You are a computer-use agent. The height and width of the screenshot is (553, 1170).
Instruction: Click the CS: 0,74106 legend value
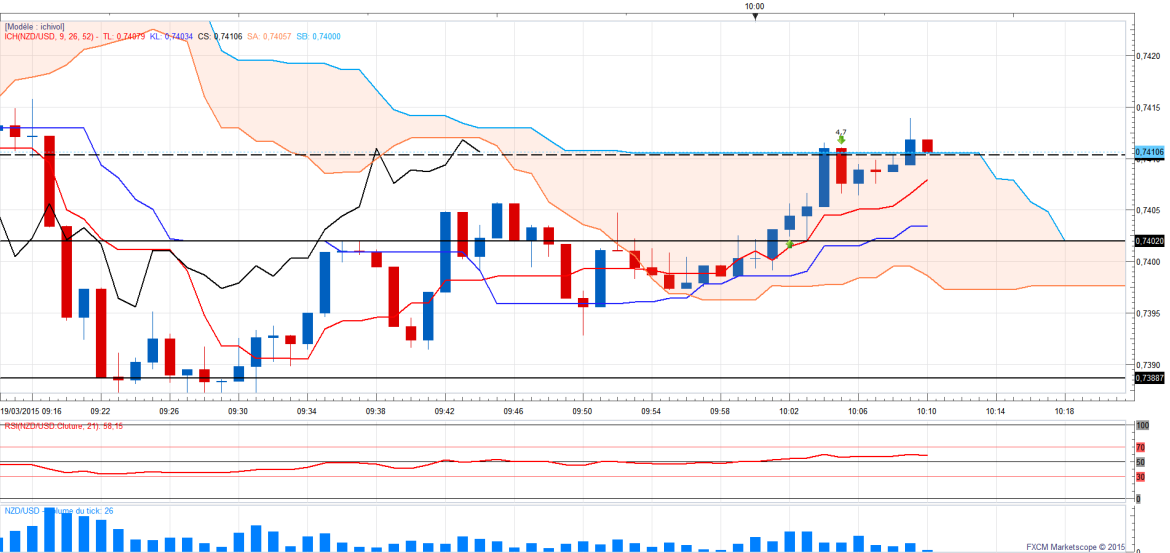(x=219, y=35)
